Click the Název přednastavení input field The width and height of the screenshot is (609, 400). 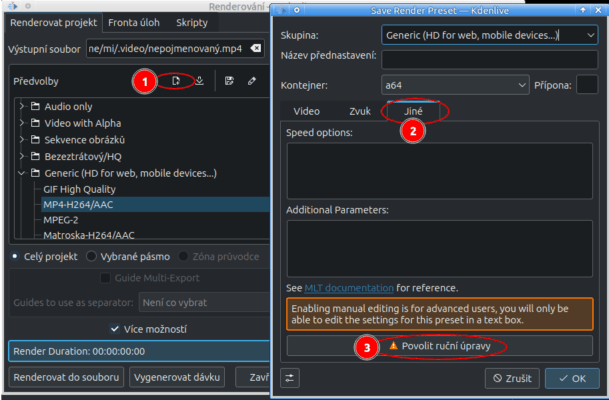pos(489,60)
